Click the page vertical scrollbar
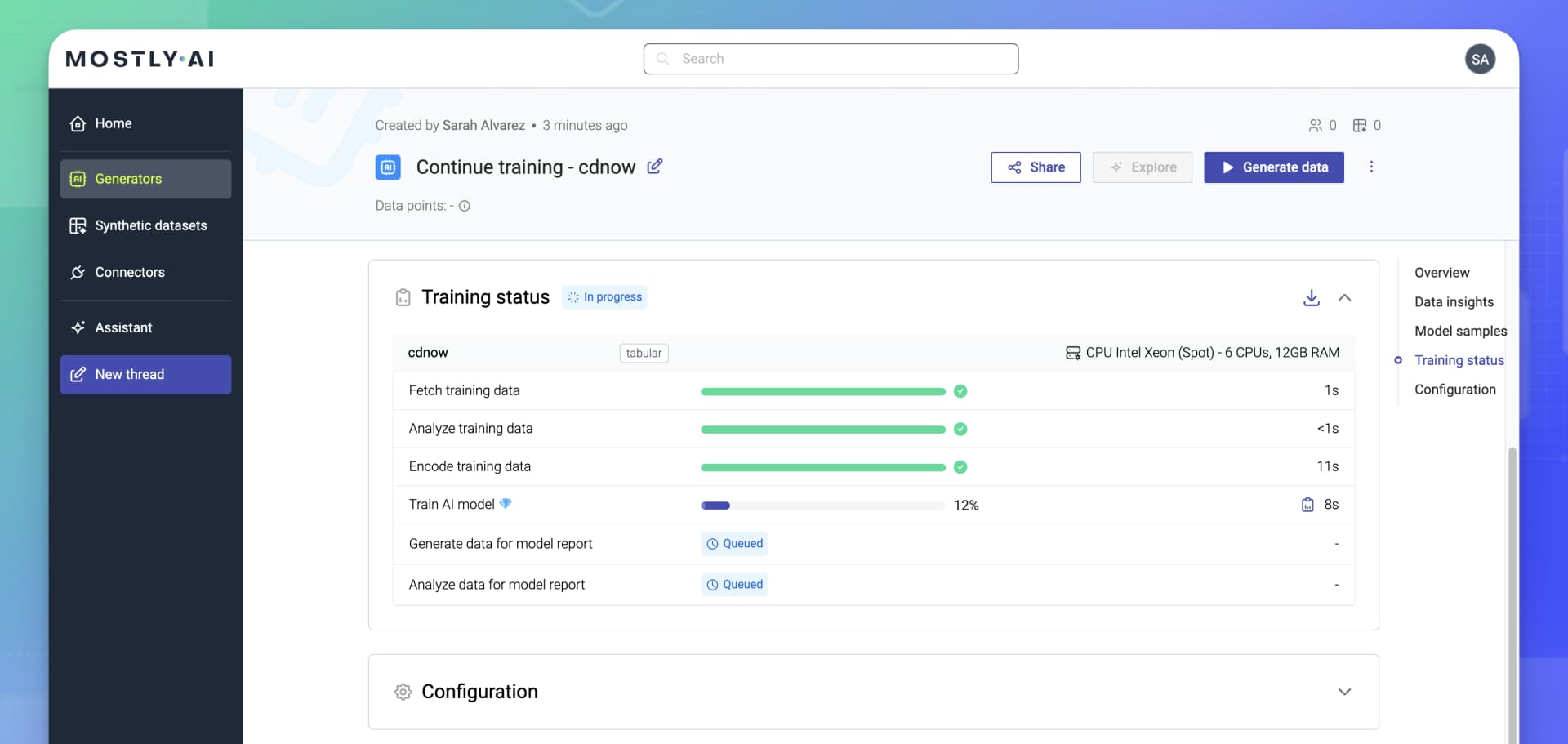 coord(1512,595)
